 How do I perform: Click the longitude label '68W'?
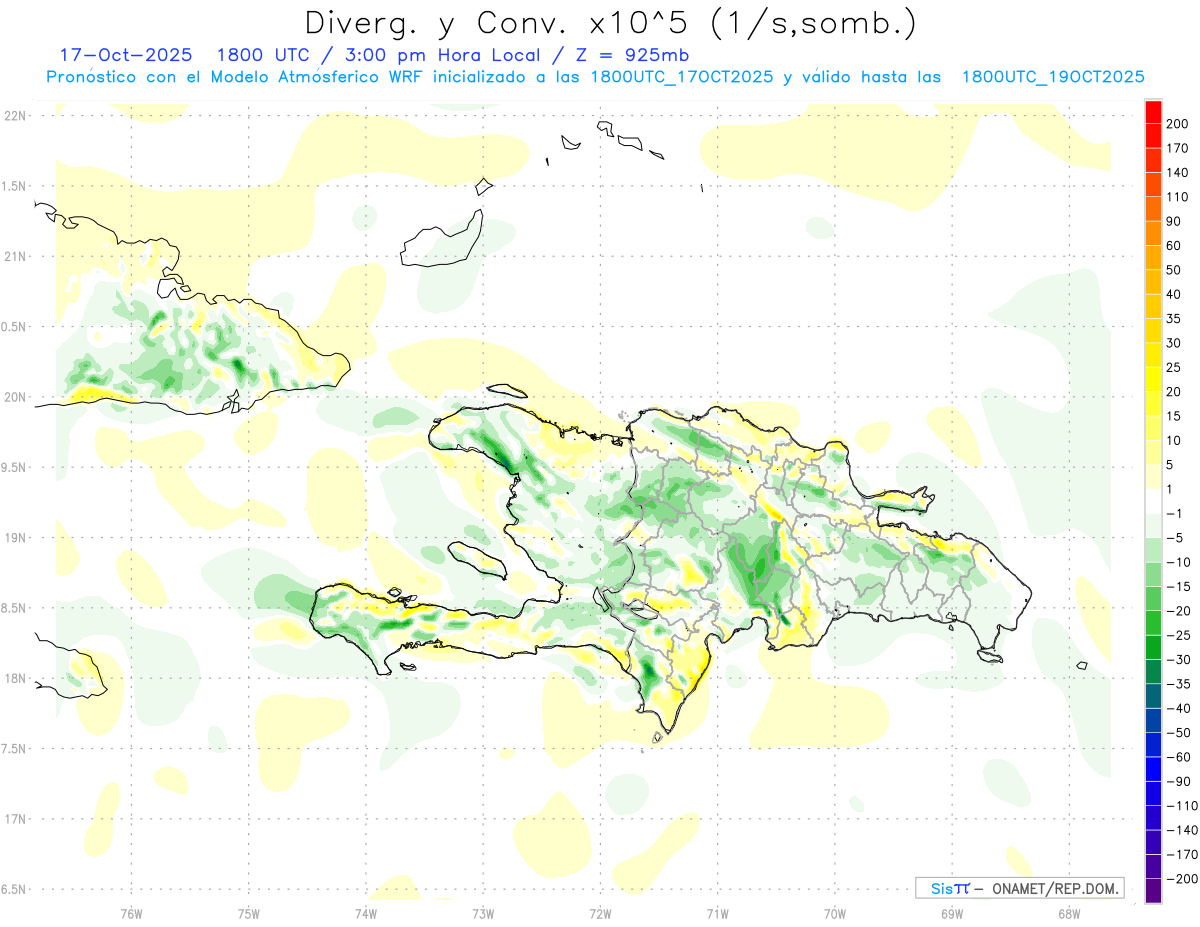(1068, 914)
